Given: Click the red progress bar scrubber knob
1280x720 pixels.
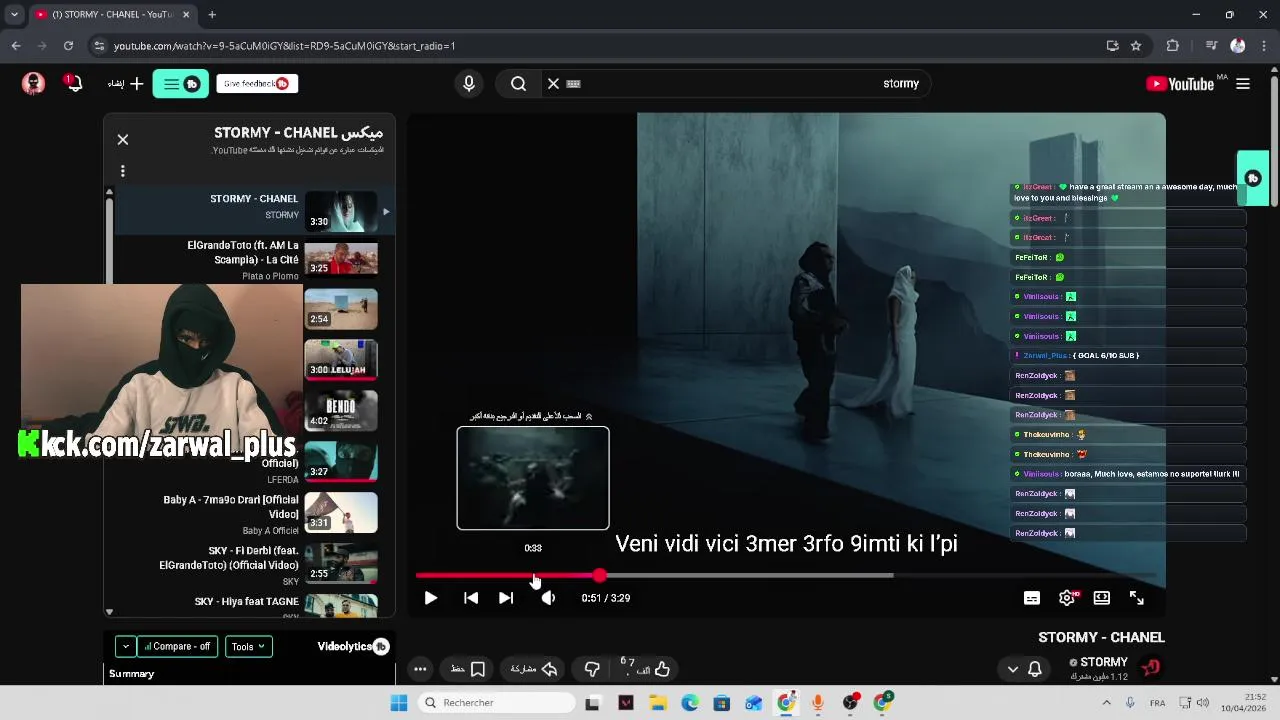Looking at the screenshot, I should [x=599, y=575].
